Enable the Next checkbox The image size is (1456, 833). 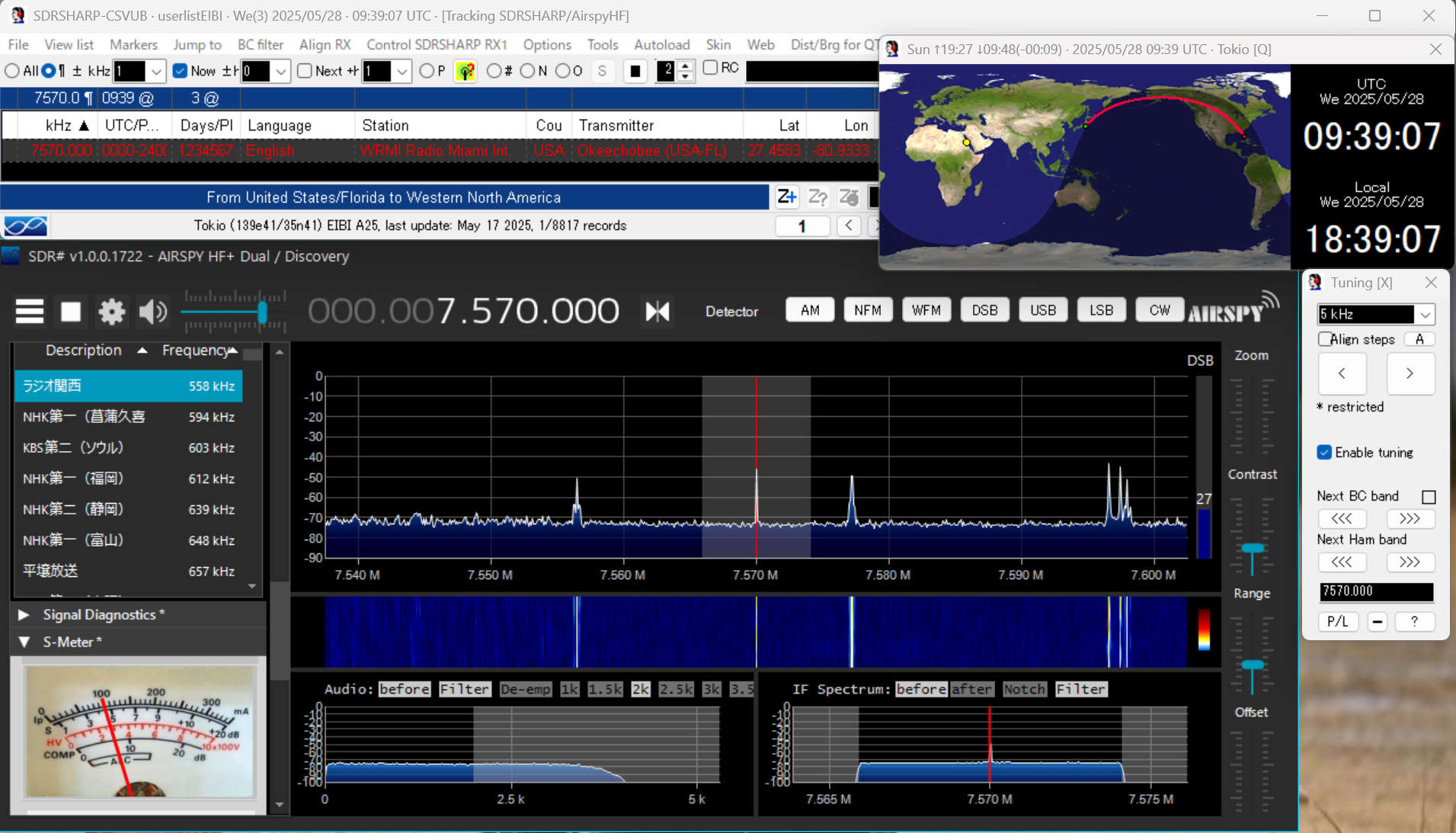click(x=305, y=71)
